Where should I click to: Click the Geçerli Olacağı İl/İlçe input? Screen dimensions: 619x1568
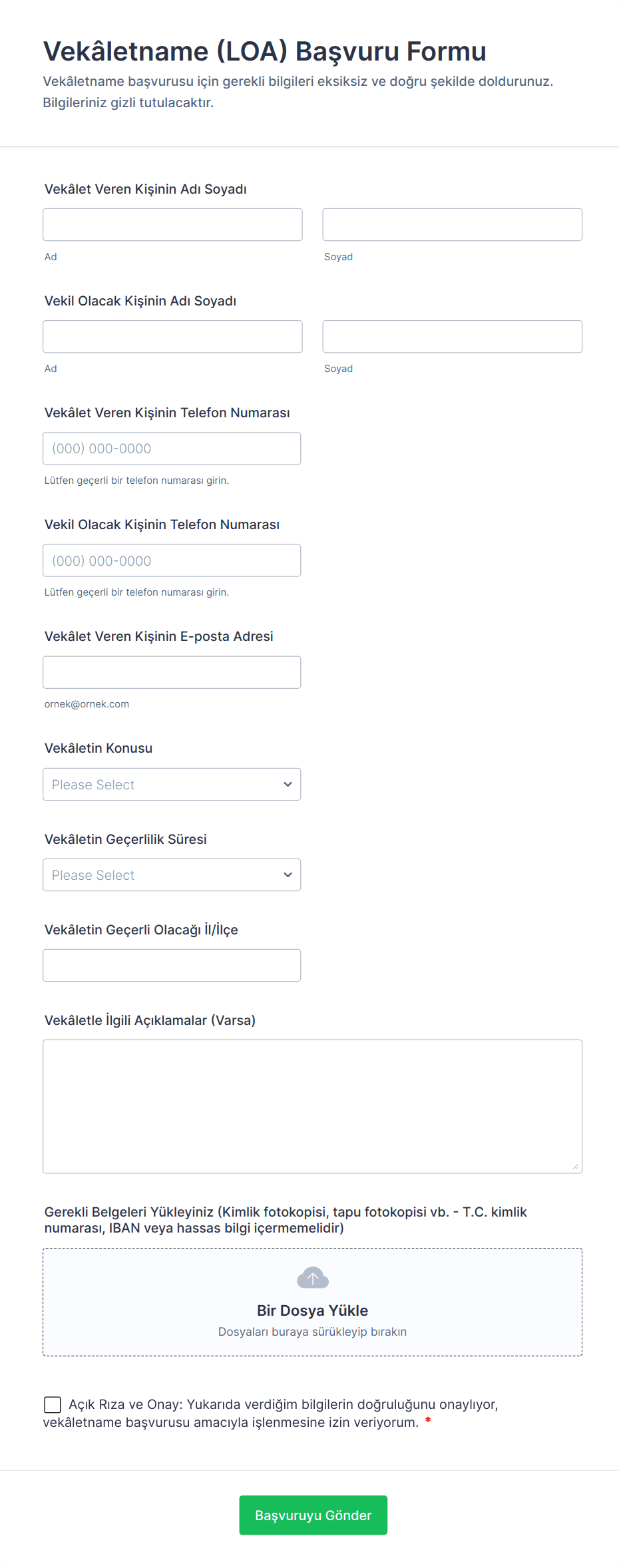(172, 964)
